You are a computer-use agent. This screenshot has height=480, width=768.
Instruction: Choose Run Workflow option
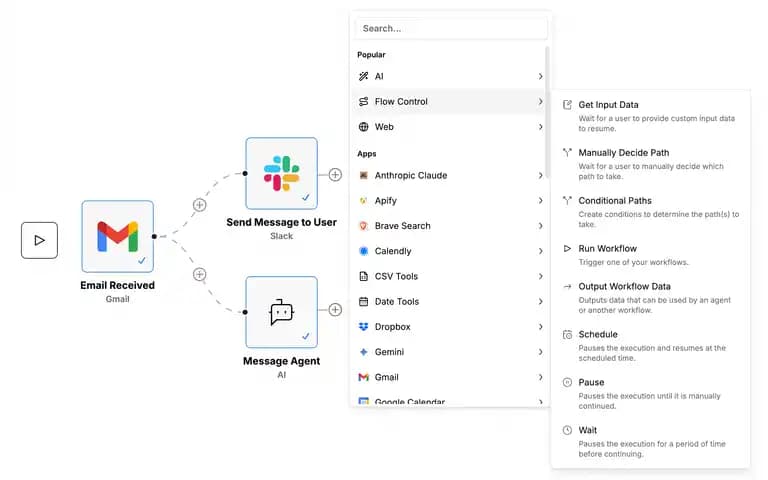coord(650,255)
